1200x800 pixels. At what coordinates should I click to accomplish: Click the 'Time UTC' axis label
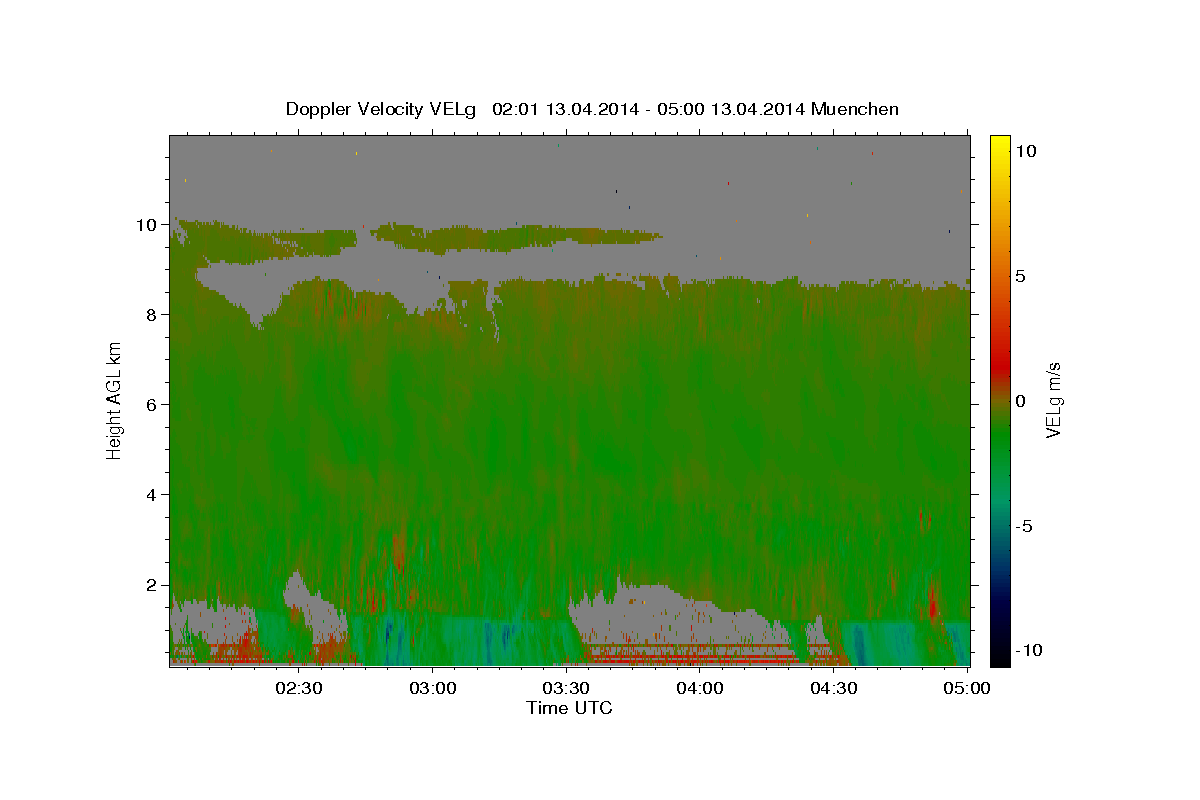(x=569, y=708)
